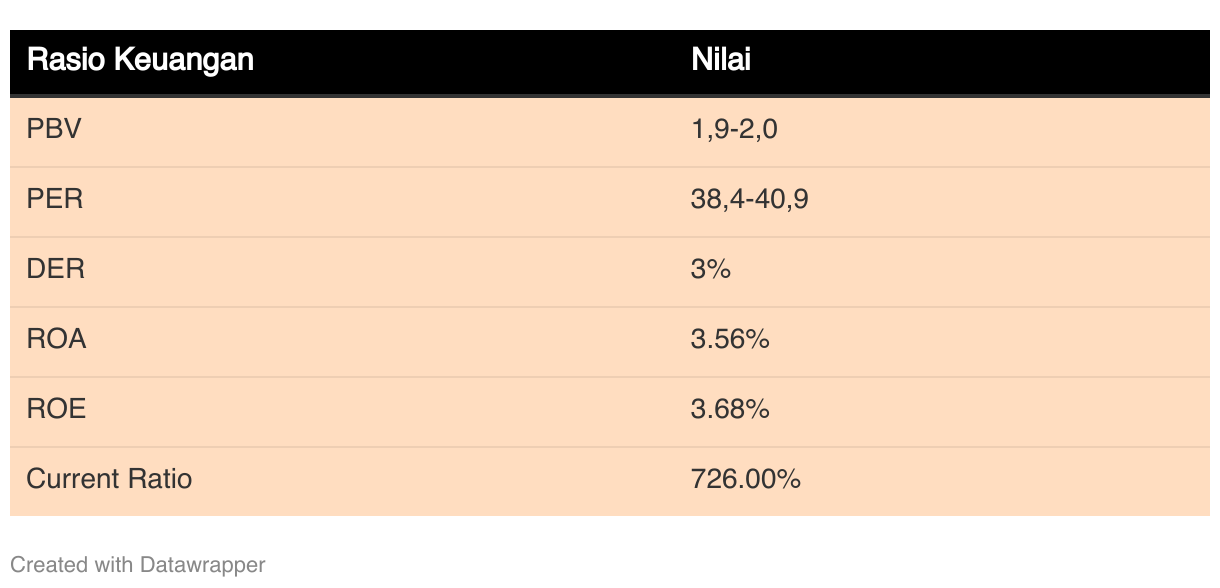
Task: Click the ROE value 3.68%
Action: pos(730,410)
